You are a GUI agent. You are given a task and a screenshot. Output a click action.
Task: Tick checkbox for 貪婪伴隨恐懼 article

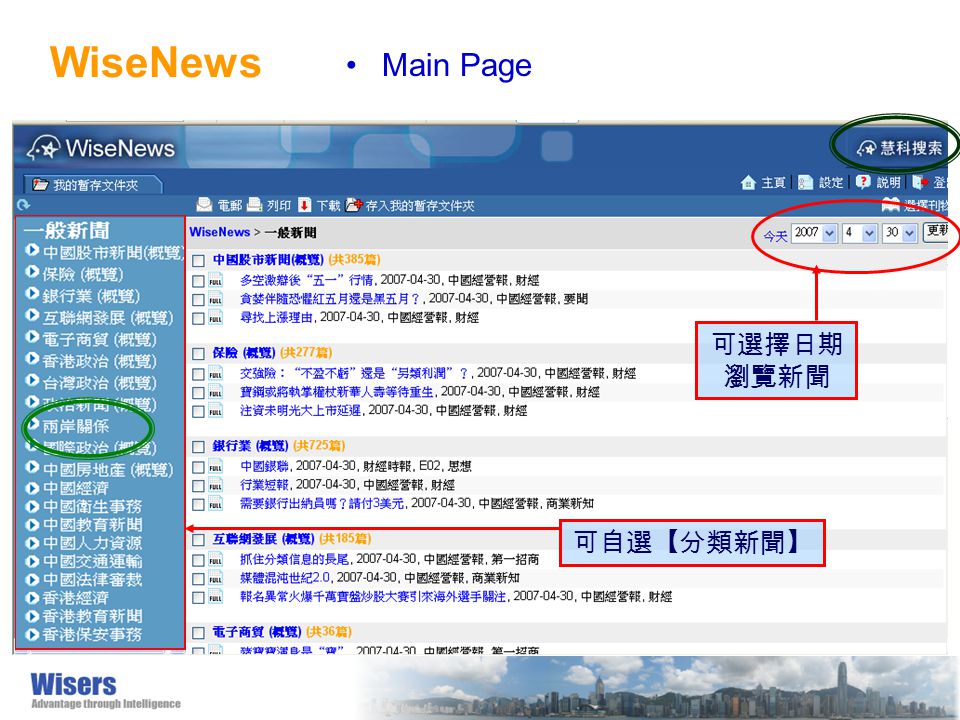click(x=198, y=299)
